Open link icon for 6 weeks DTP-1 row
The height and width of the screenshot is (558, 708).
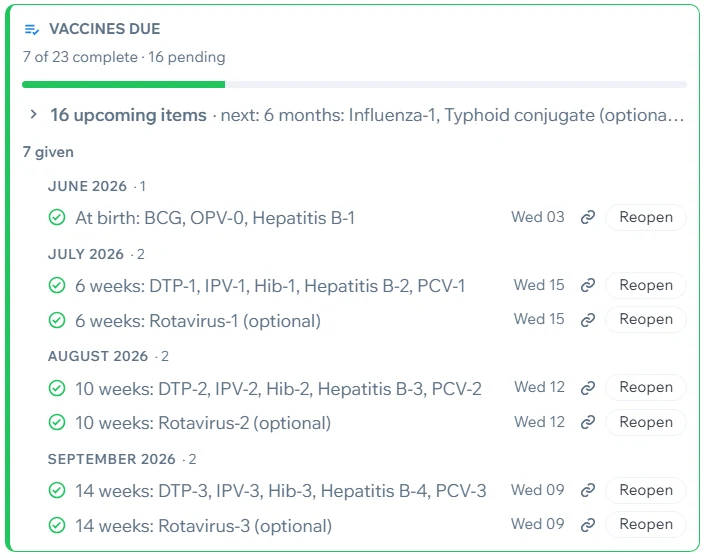(x=587, y=285)
